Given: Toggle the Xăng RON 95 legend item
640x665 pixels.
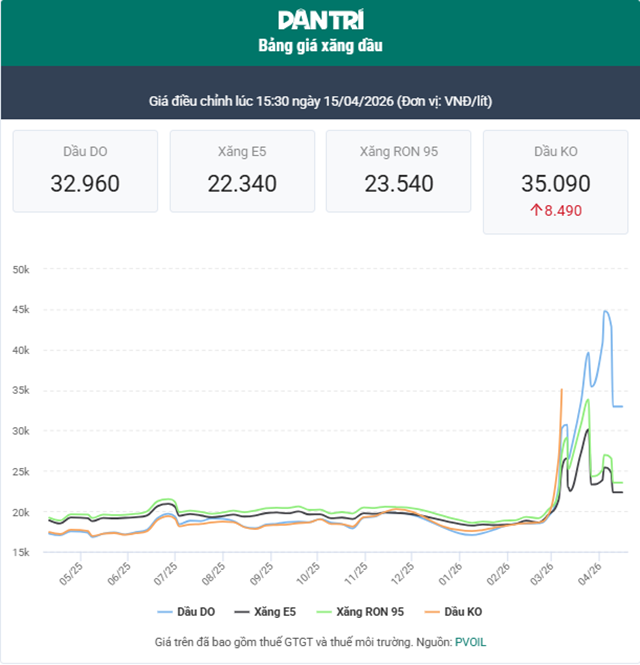Looking at the screenshot, I should (x=360, y=610).
